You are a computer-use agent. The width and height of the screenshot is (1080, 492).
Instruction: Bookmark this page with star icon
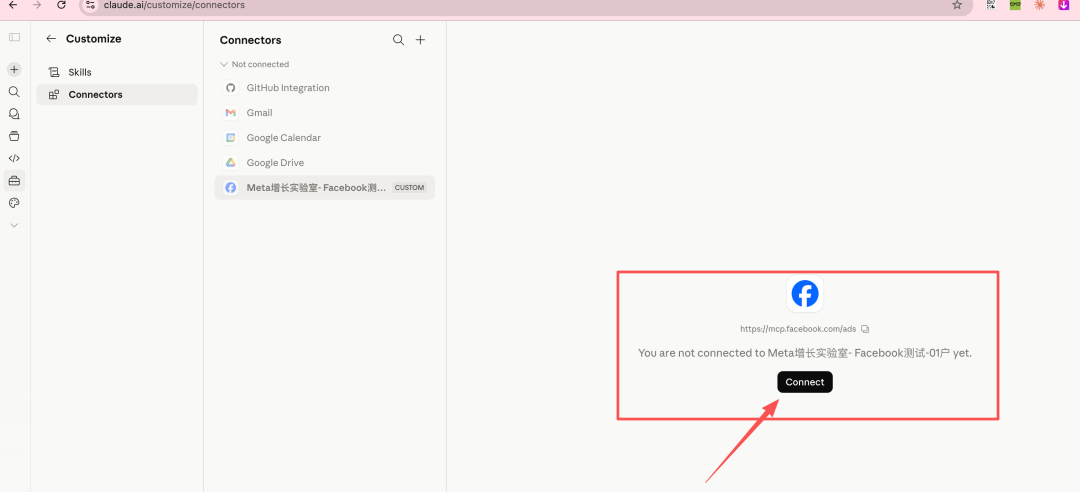pyautogui.click(x=957, y=5)
